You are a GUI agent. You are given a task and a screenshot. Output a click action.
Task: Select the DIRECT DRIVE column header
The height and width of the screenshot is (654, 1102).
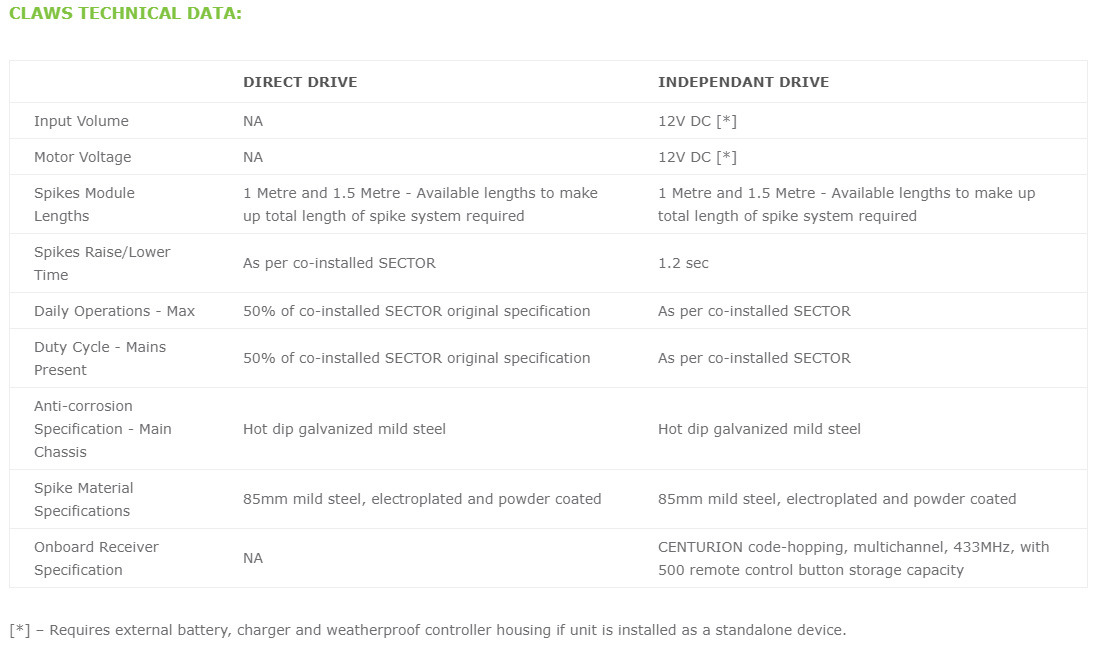300,82
